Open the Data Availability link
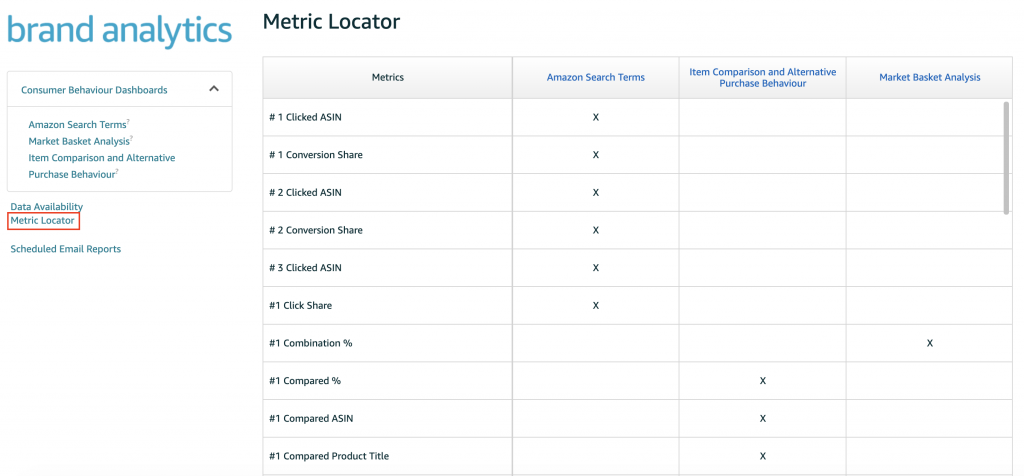The width and height of the screenshot is (1024, 476). [x=46, y=206]
